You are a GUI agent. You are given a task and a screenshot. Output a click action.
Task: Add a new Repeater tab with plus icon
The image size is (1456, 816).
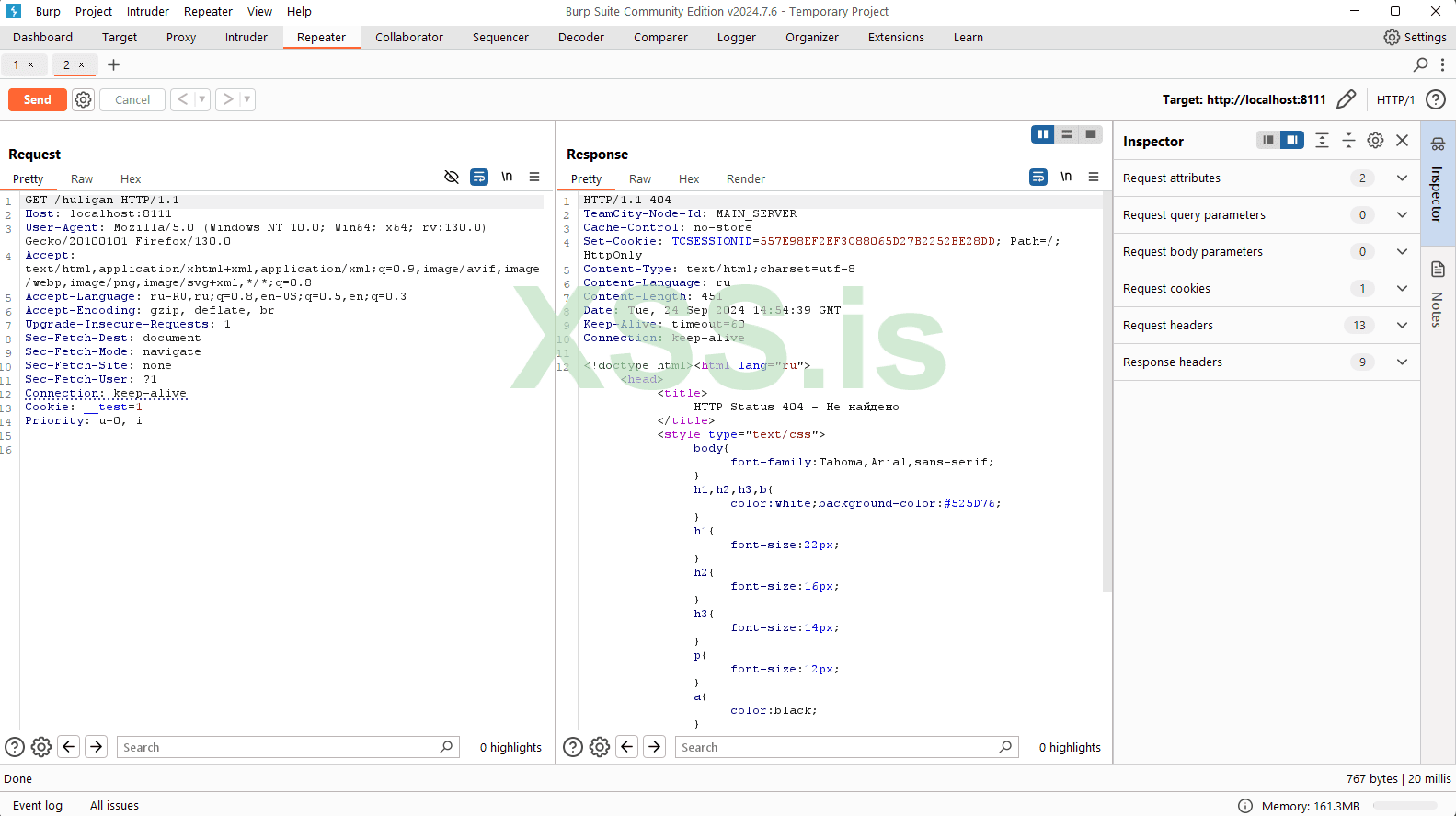pyautogui.click(x=114, y=64)
